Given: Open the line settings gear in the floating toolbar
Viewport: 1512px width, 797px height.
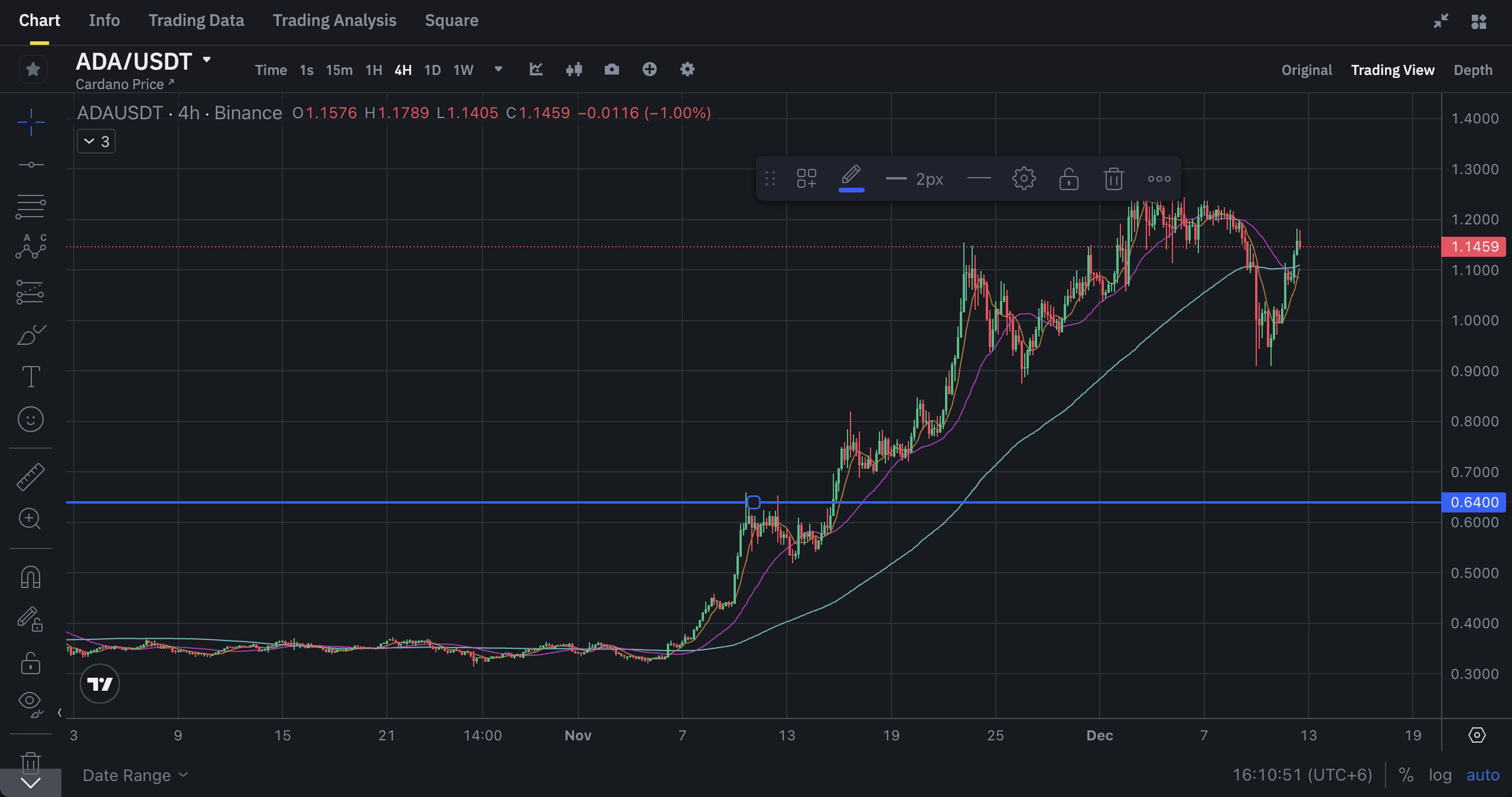Looking at the screenshot, I should click(x=1024, y=178).
